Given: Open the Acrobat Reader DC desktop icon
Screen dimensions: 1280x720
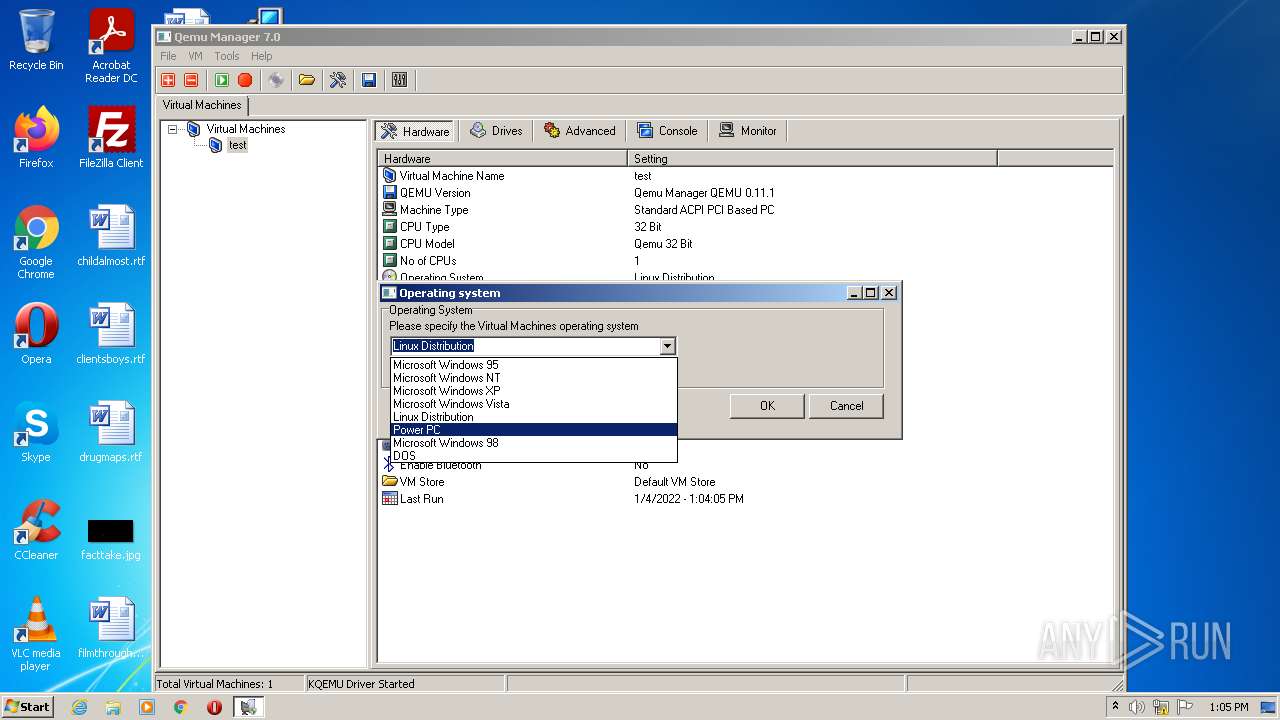Looking at the screenshot, I should click(x=111, y=46).
